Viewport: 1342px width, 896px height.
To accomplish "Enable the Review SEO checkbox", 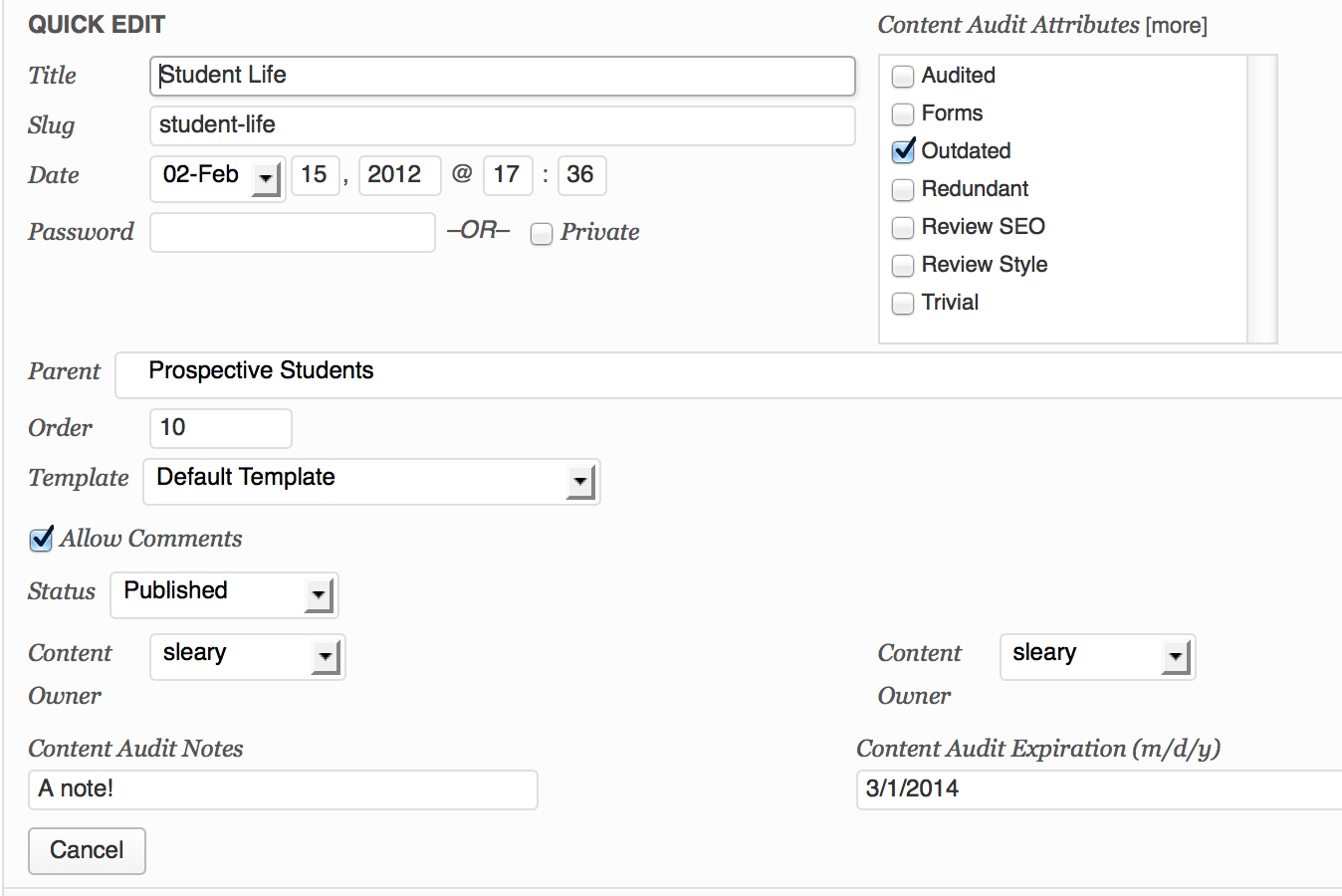I will click(x=903, y=228).
